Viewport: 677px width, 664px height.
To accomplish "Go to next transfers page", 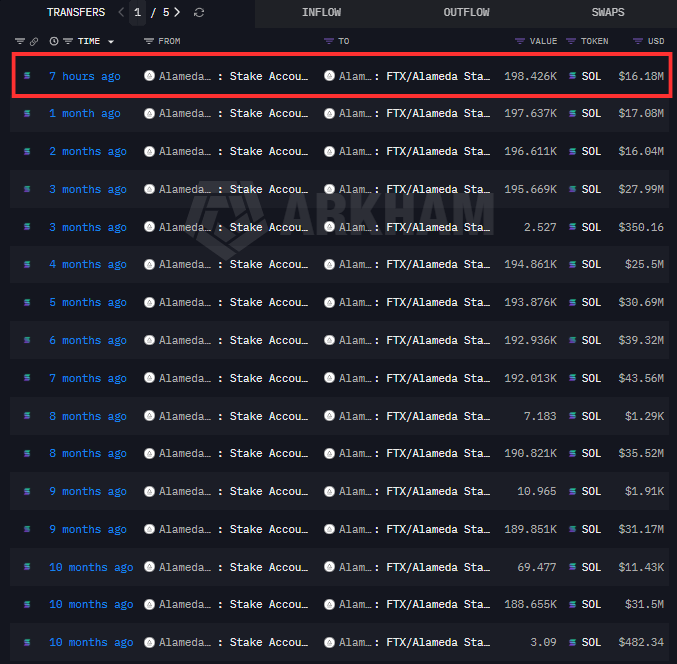I will click(x=177, y=13).
